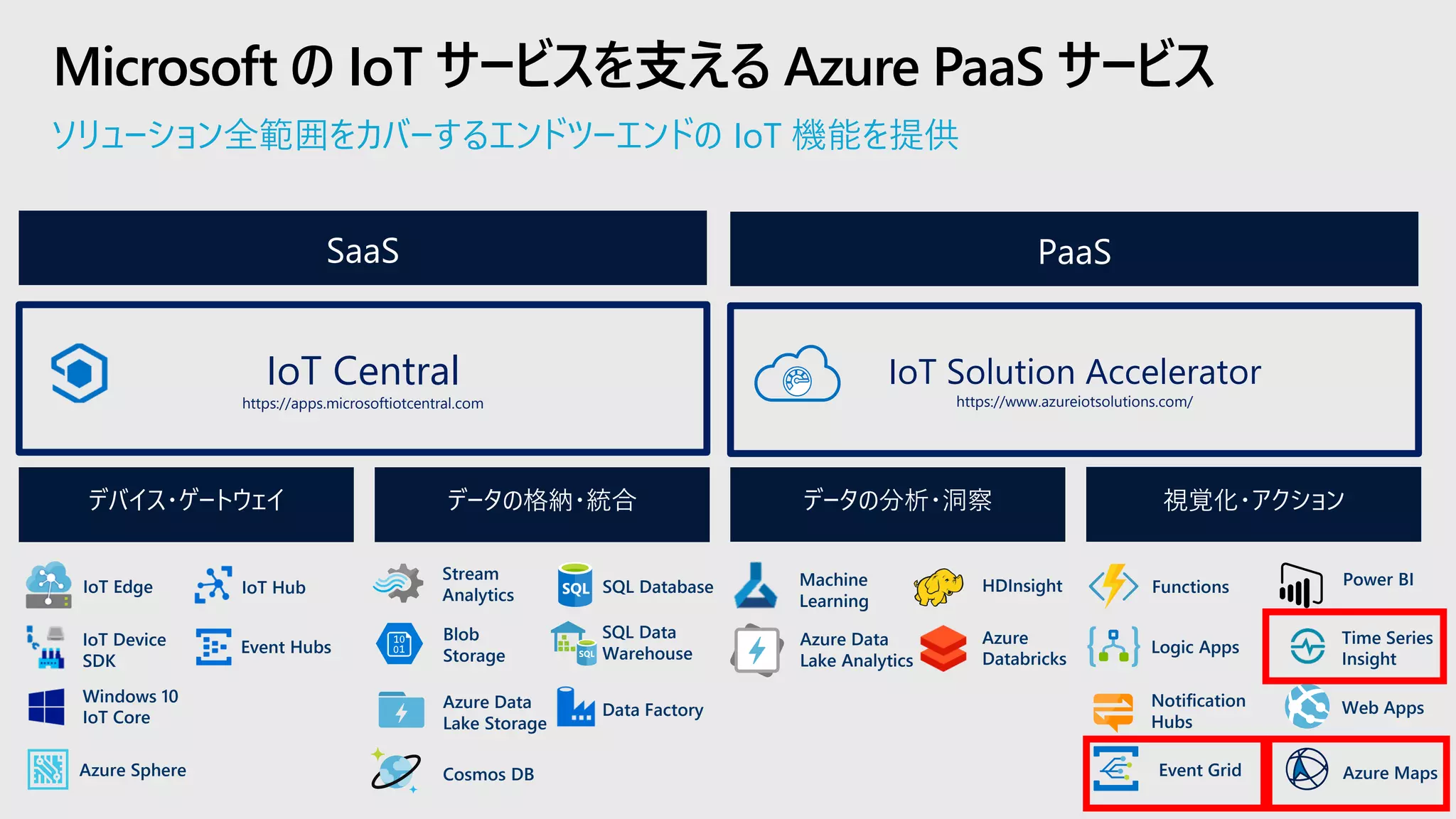Screen dimensions: 1456x819
Task: Select the Azure Maps icon
Action: pyautogui.click(x=1307, y=769)
